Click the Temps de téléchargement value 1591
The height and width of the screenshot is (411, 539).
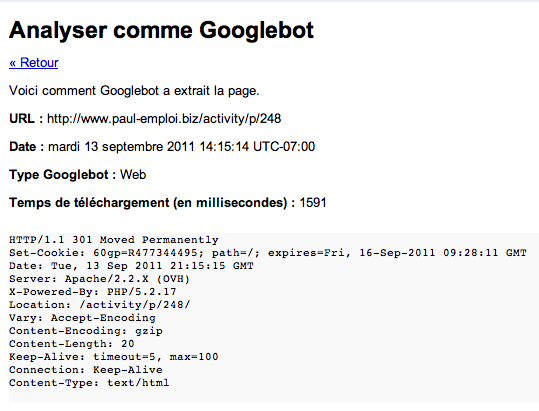pyautogui.click(x=313, y=203)
